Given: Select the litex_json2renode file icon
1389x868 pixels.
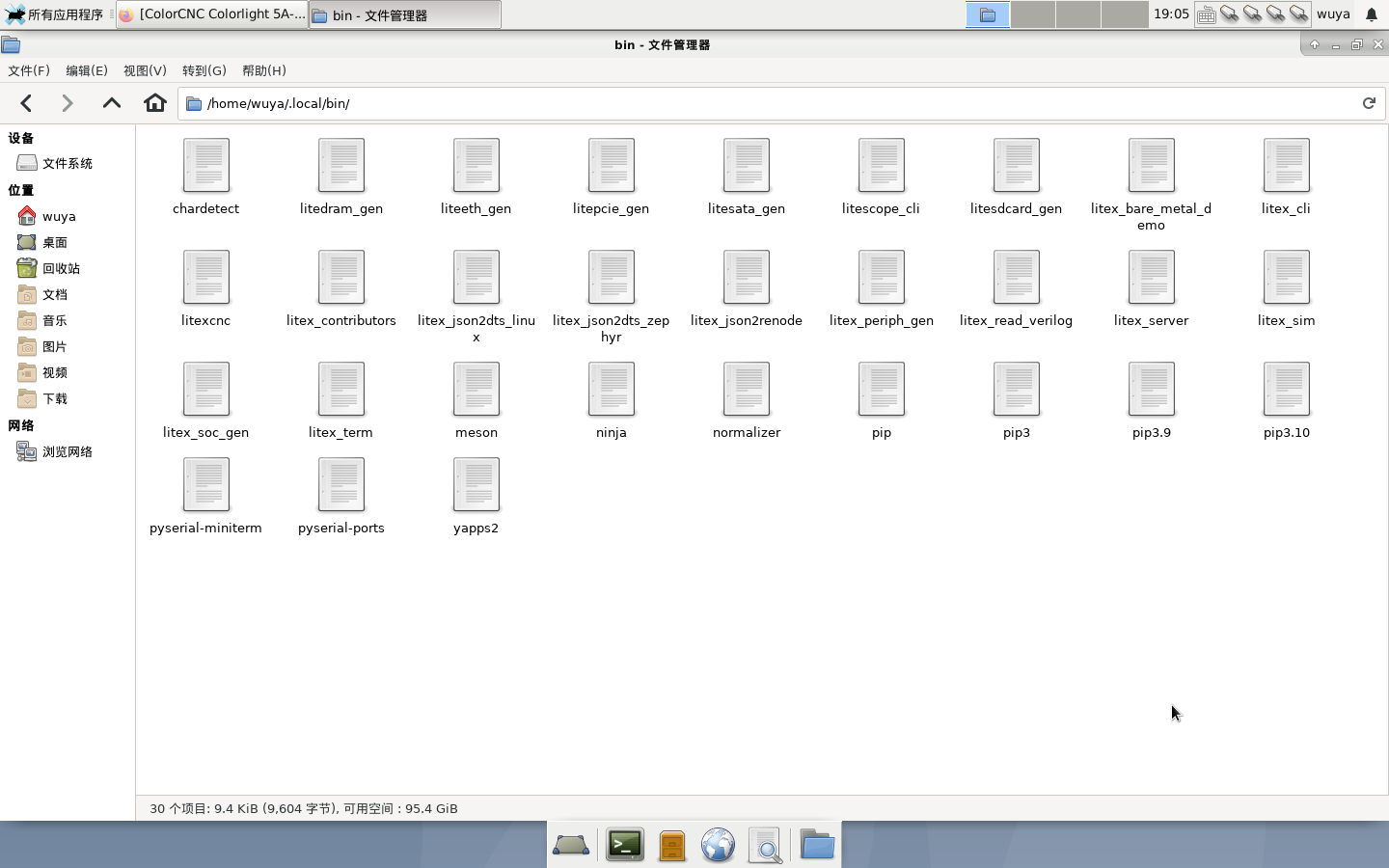Looking at the screenshot, I should coord(747,277).
